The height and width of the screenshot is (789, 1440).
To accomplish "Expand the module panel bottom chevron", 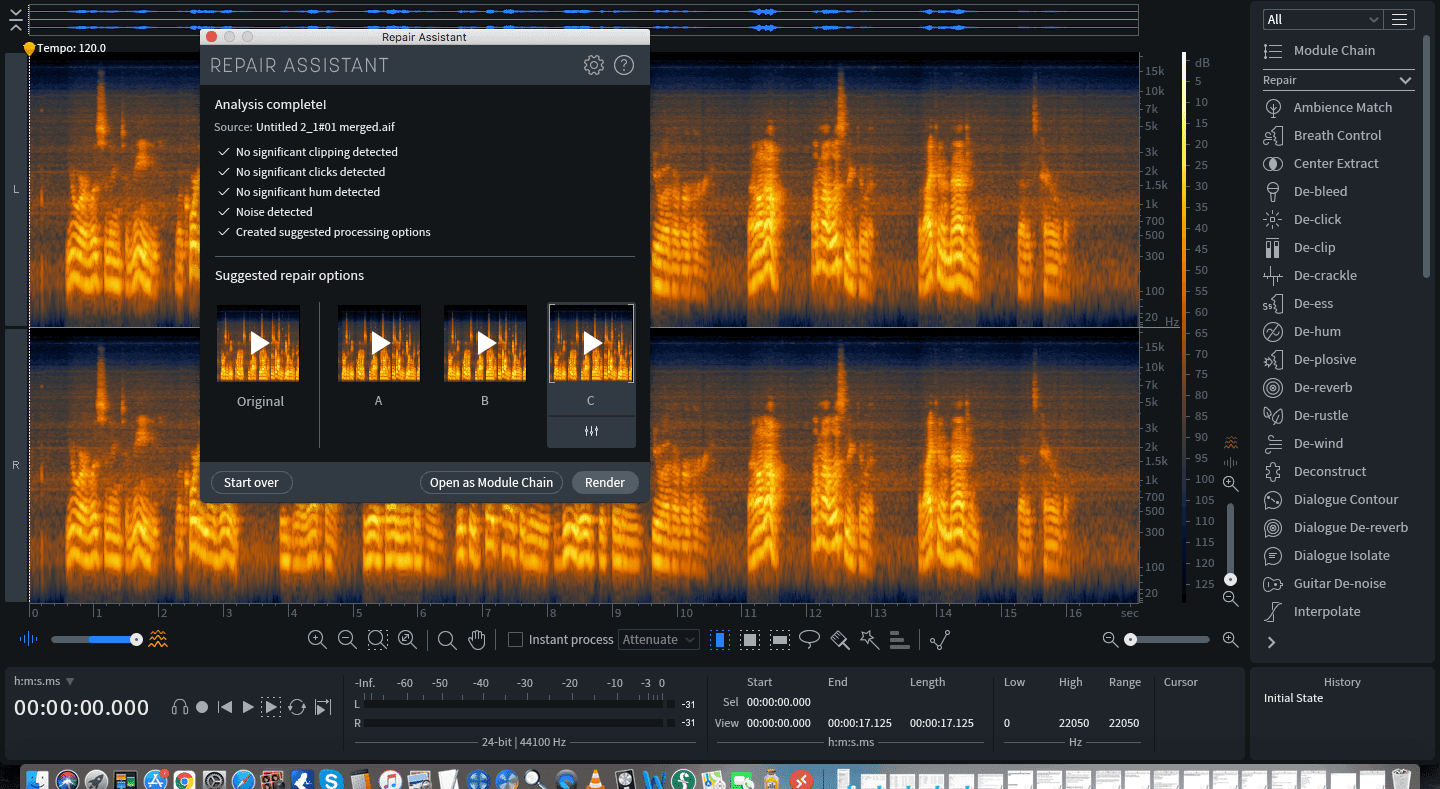I will 1272,643.
